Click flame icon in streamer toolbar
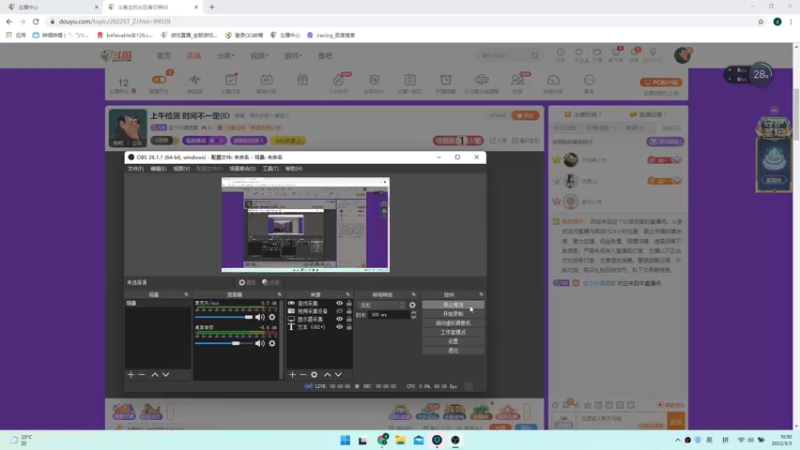Viewport: 800px width, 450px height. [338, 80]
